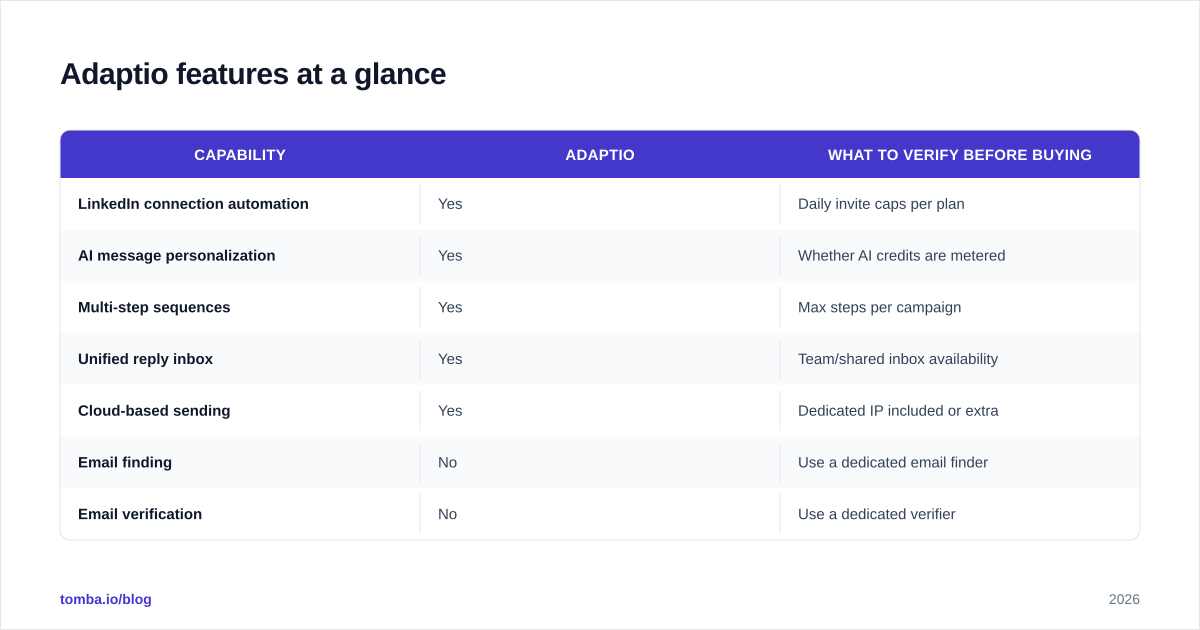
Task: Click 'Use a dedicated email finder'
Action: pyautogui.click(x=893, y=463)
